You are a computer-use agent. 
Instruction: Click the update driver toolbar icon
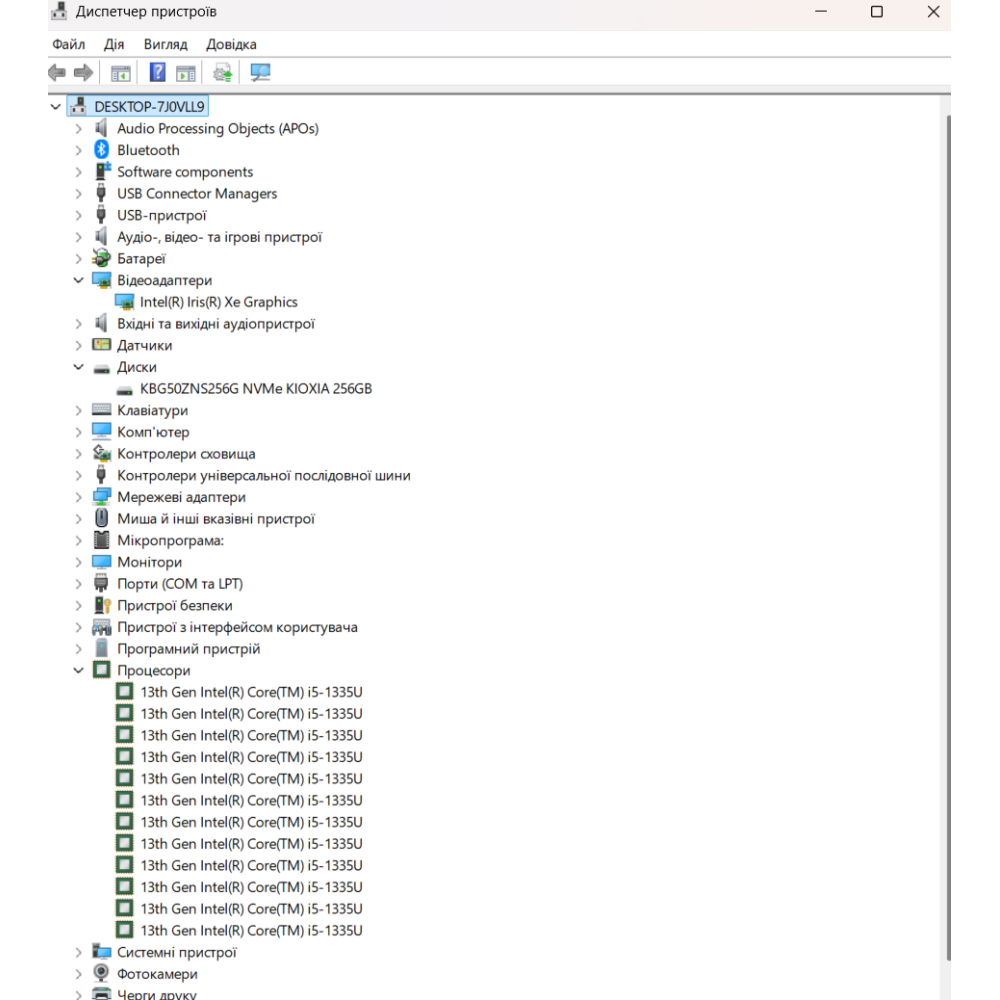tap(222, 72)
